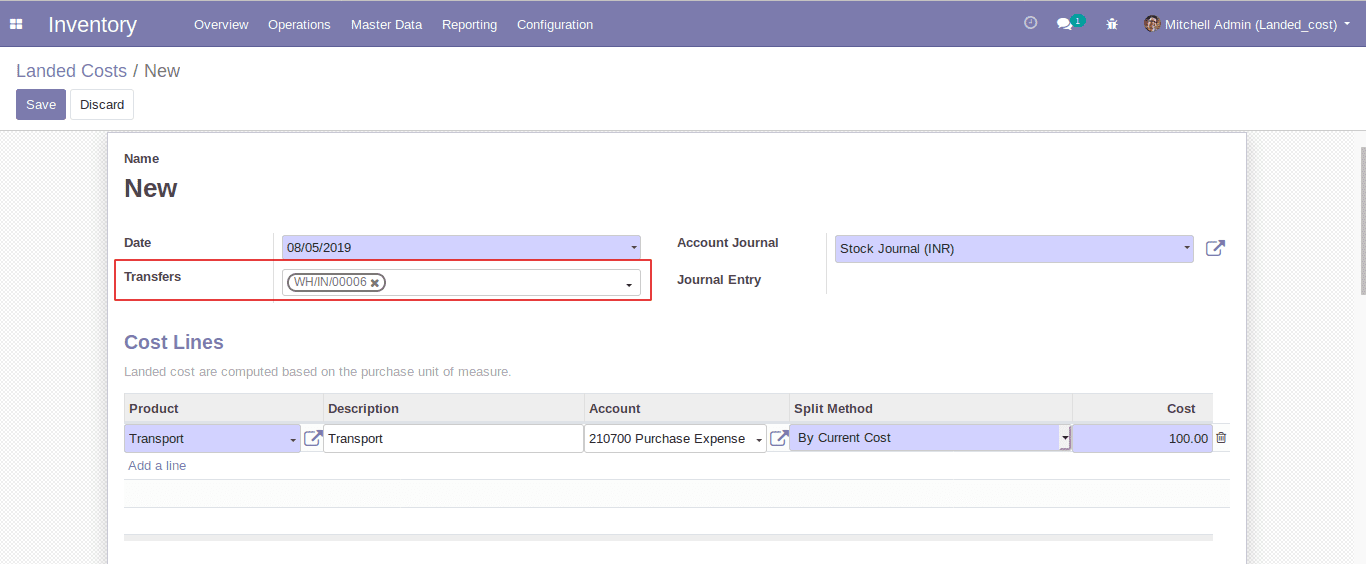Viewport: 1366px width, 564px height.
Task: Open Stock Journal (INR) dropdown
Action: click(x=1187, y=247)
